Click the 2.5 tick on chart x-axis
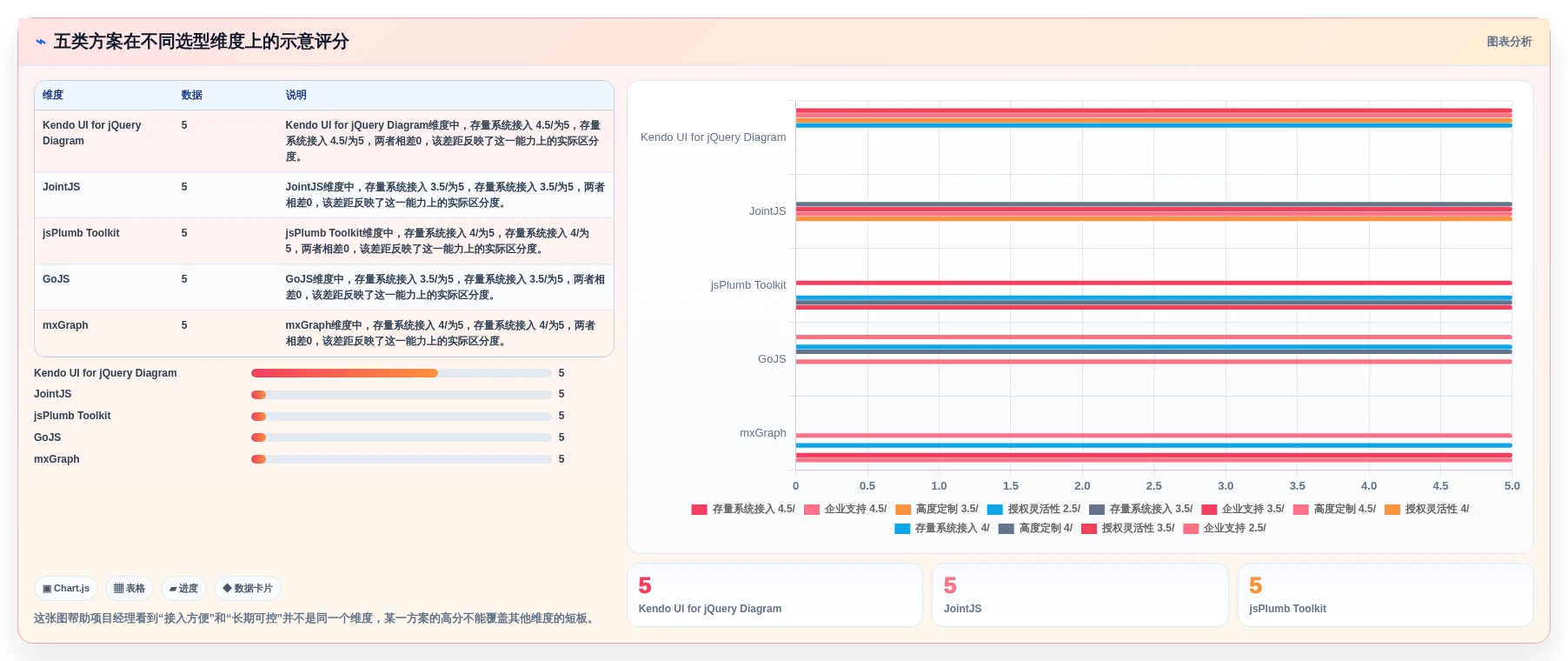Image resolution: width=1568 pixels, height=661 pixels. 1153,486
